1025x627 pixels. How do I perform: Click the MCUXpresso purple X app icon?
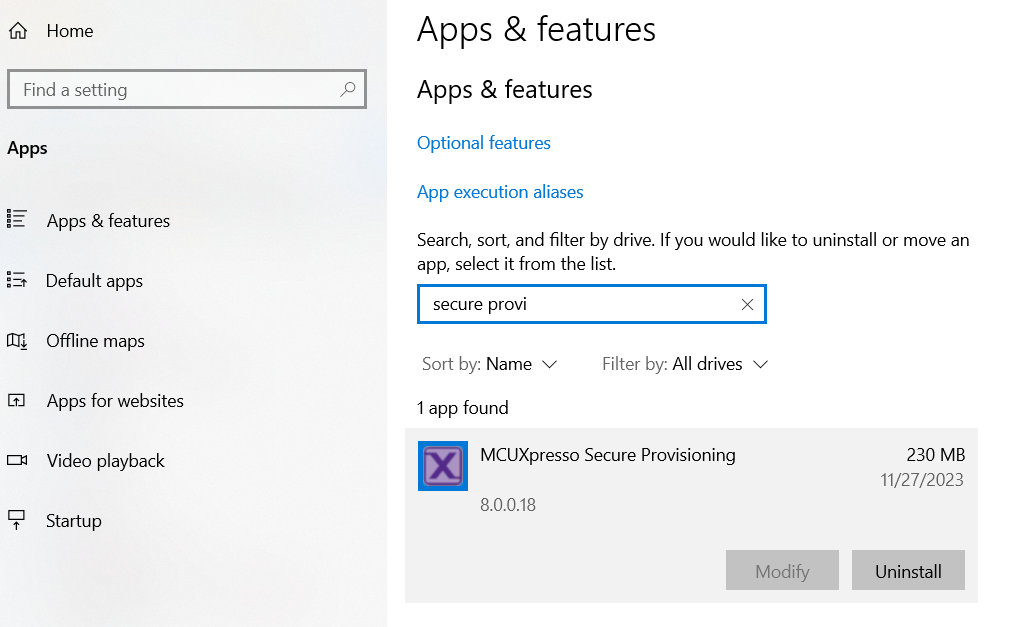(443, 466)
